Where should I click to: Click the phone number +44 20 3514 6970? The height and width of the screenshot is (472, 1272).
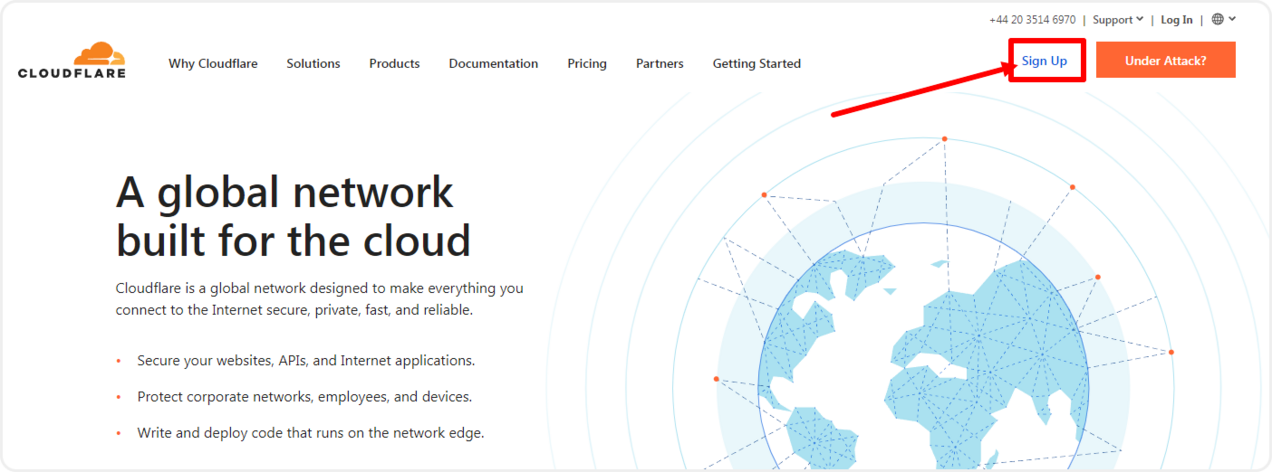(1032, 20)
